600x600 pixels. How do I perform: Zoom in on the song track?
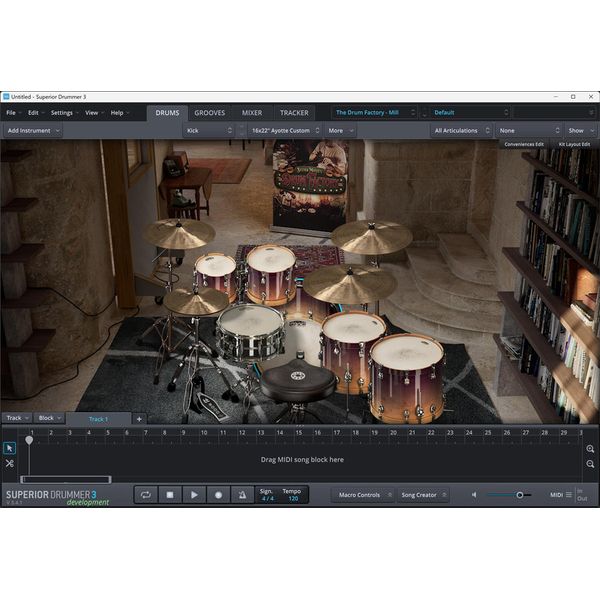point(590,449)
